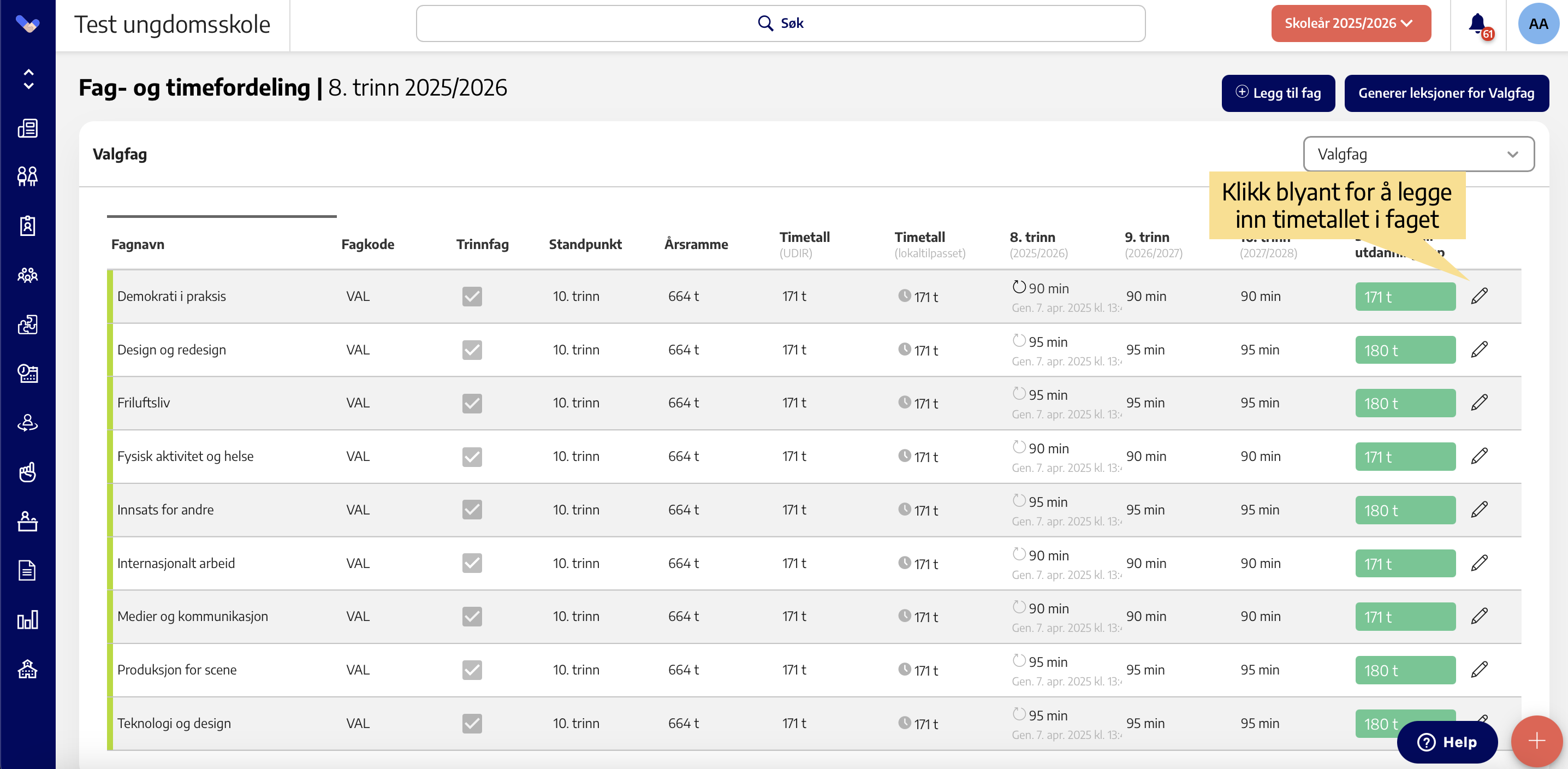
Task: Edit Produksjon for scene with the pencil
Action: 1479,670
